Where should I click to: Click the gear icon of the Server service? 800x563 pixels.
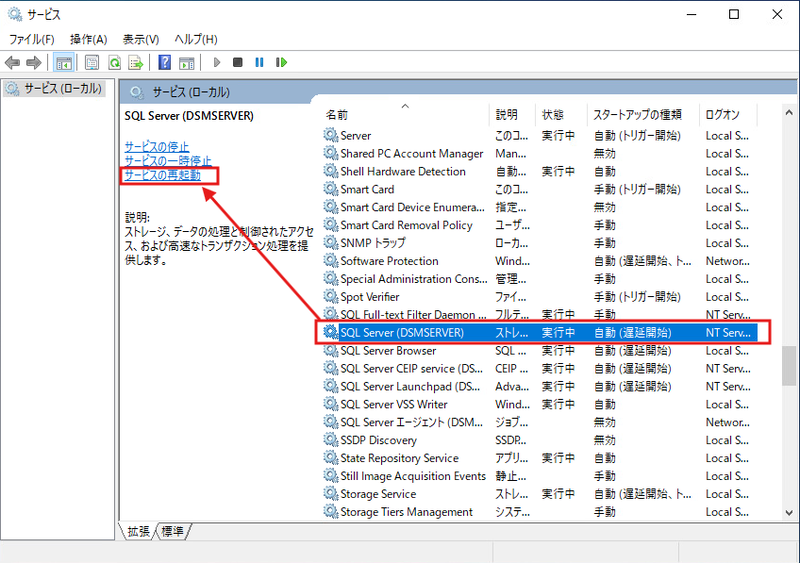click(331, 135)
